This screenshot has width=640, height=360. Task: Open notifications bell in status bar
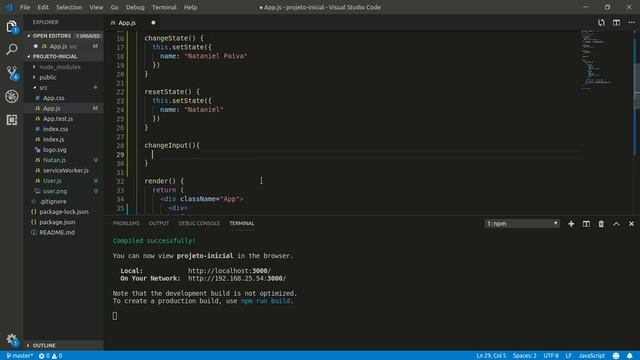click(x=630, y=356)
